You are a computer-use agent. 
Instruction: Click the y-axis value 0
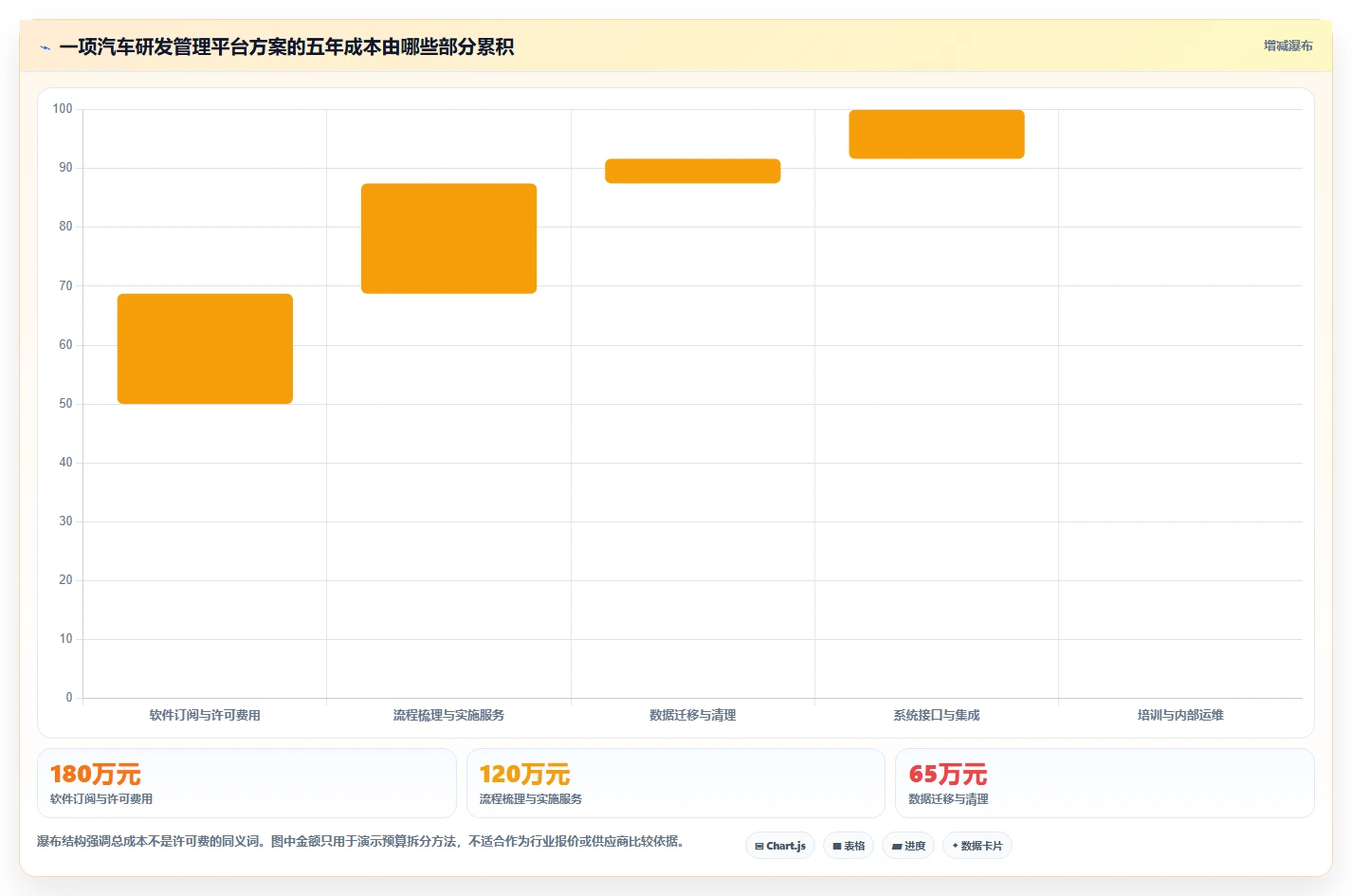pos(69,698)
